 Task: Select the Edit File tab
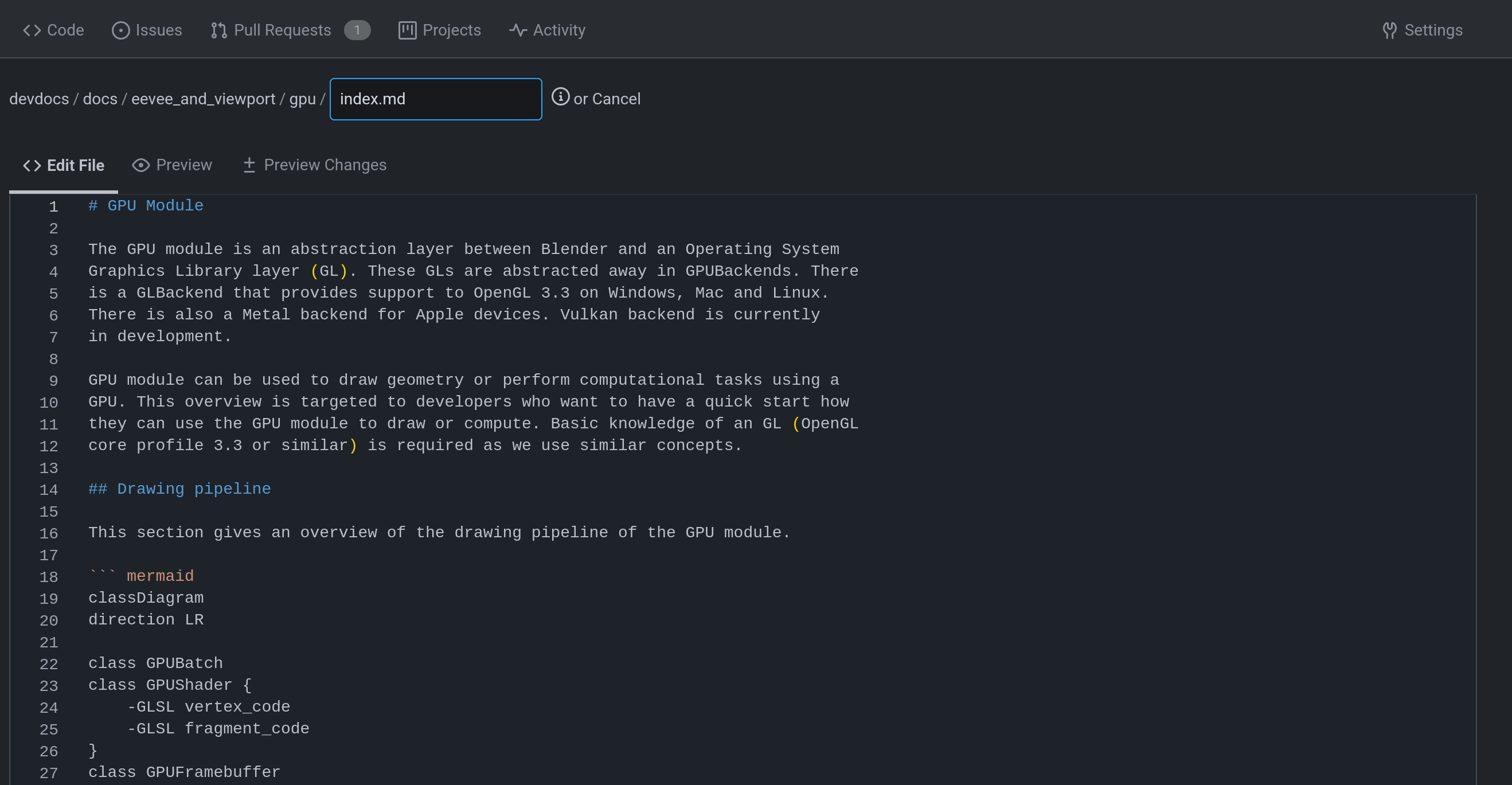click(64, 166)
